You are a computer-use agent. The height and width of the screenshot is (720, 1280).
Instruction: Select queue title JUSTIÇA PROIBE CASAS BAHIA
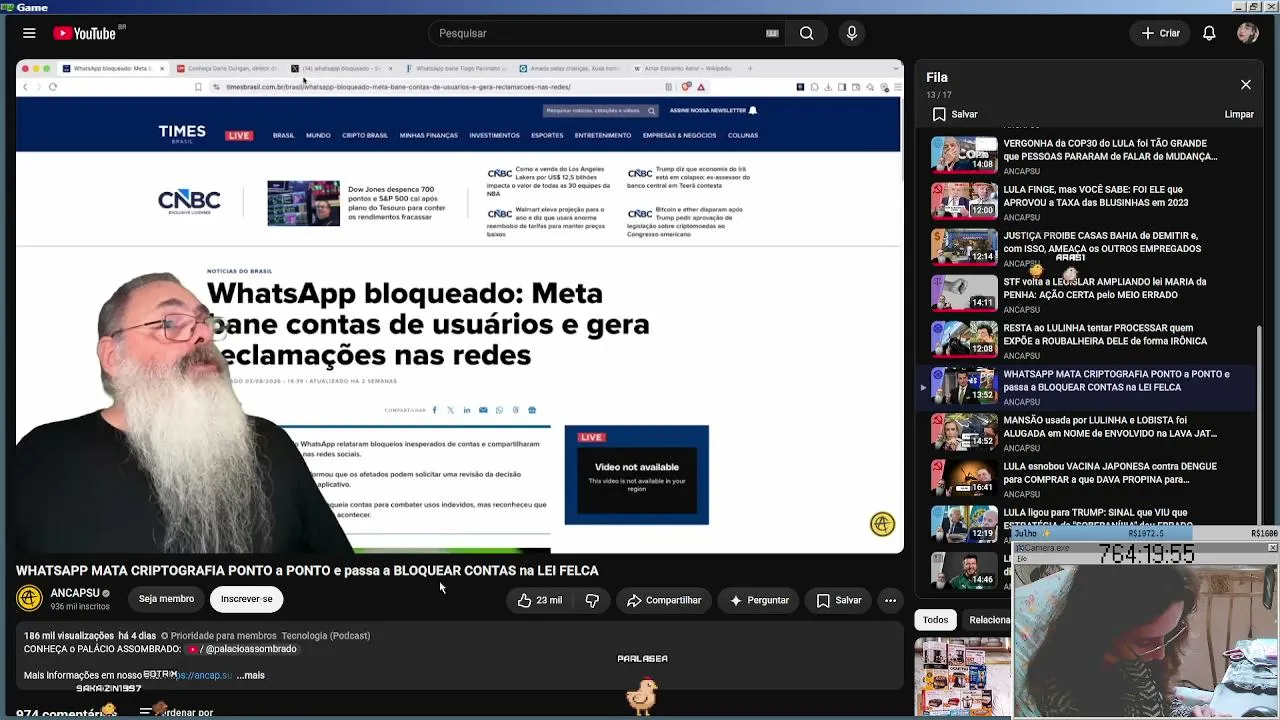(x=1102, y=242)
